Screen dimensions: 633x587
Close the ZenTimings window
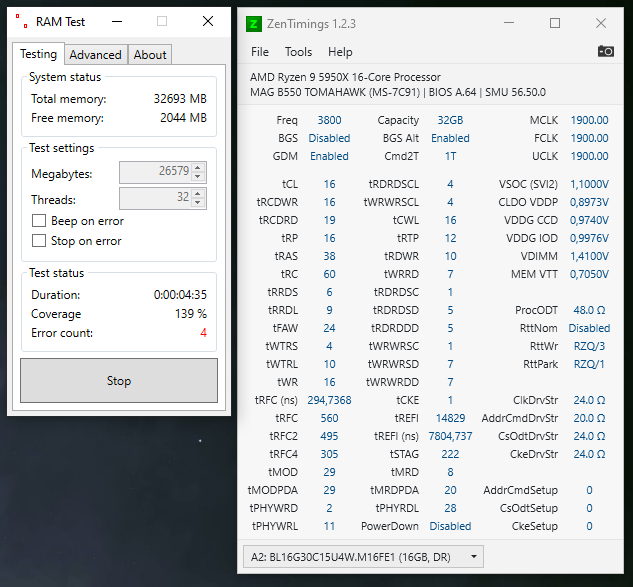point(601,23)
